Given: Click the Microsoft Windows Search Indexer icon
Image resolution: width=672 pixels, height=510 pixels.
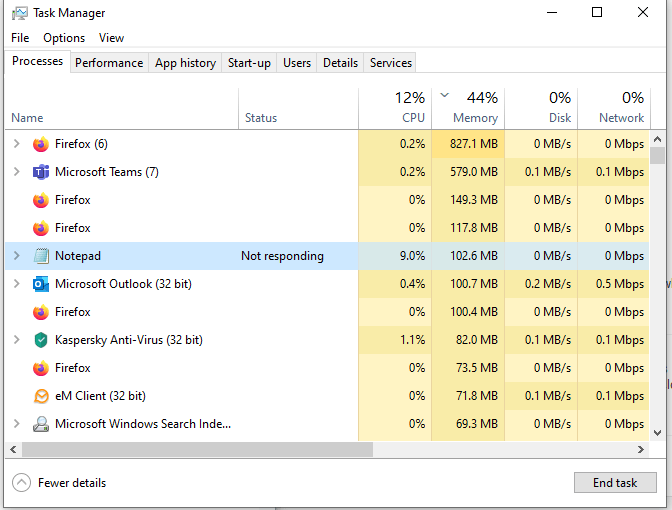Looking at the screenshot, I should point(41,424).
